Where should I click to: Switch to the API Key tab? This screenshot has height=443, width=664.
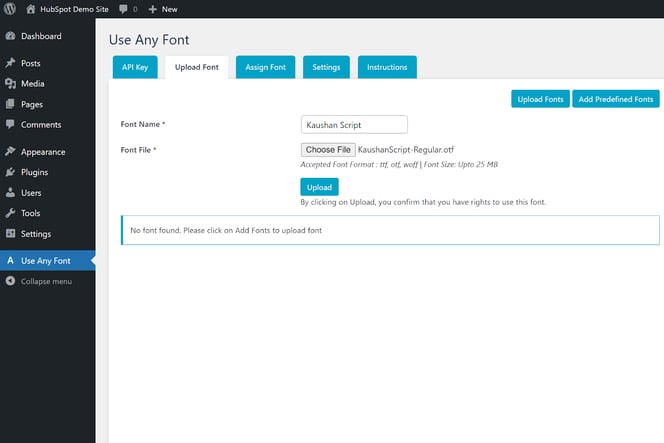(135, 67)
